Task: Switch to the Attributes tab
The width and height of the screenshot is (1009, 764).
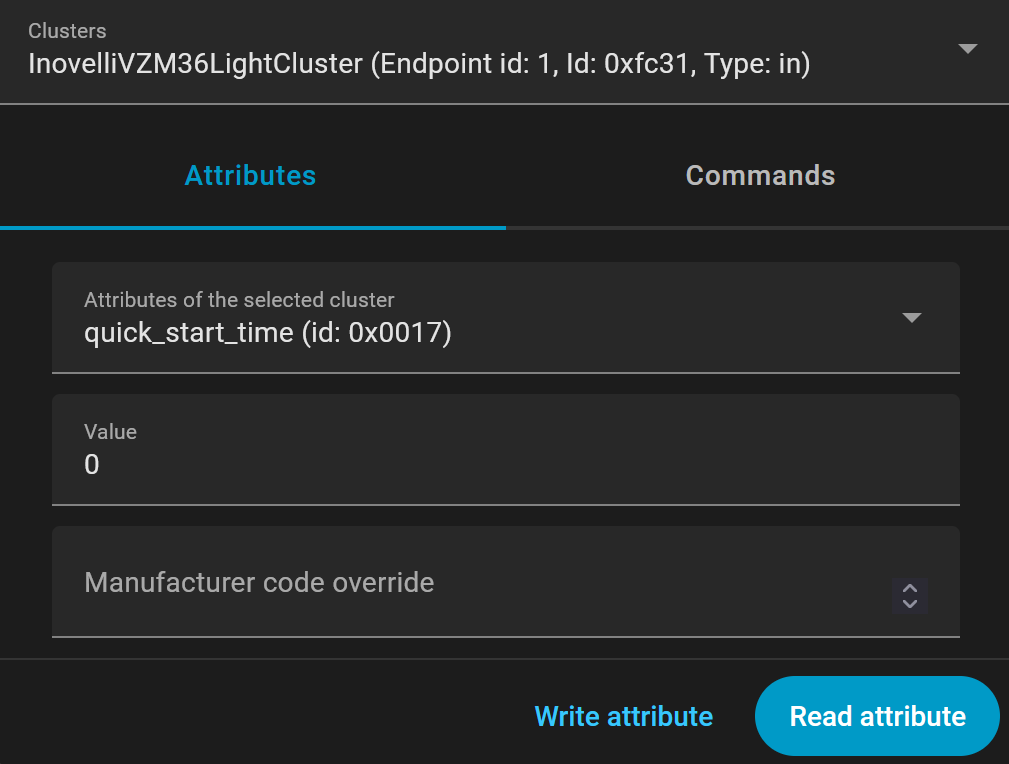Action: coord(251,176)
